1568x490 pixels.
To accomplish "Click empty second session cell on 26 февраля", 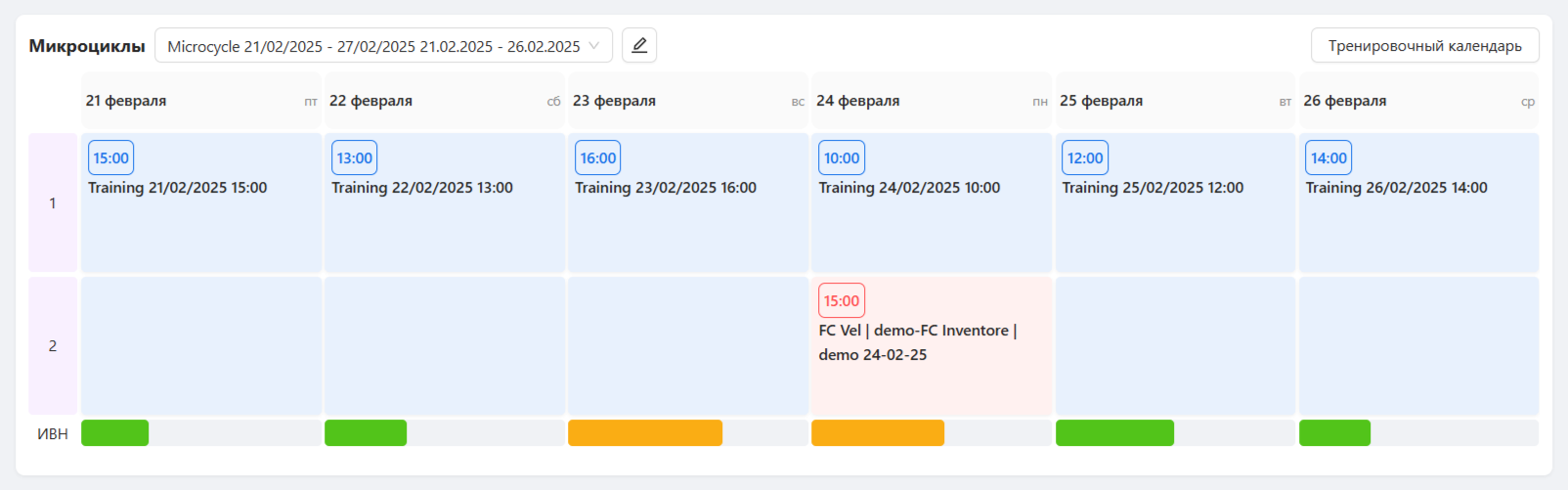I will pyautogui.click(x=1418, y=346).
